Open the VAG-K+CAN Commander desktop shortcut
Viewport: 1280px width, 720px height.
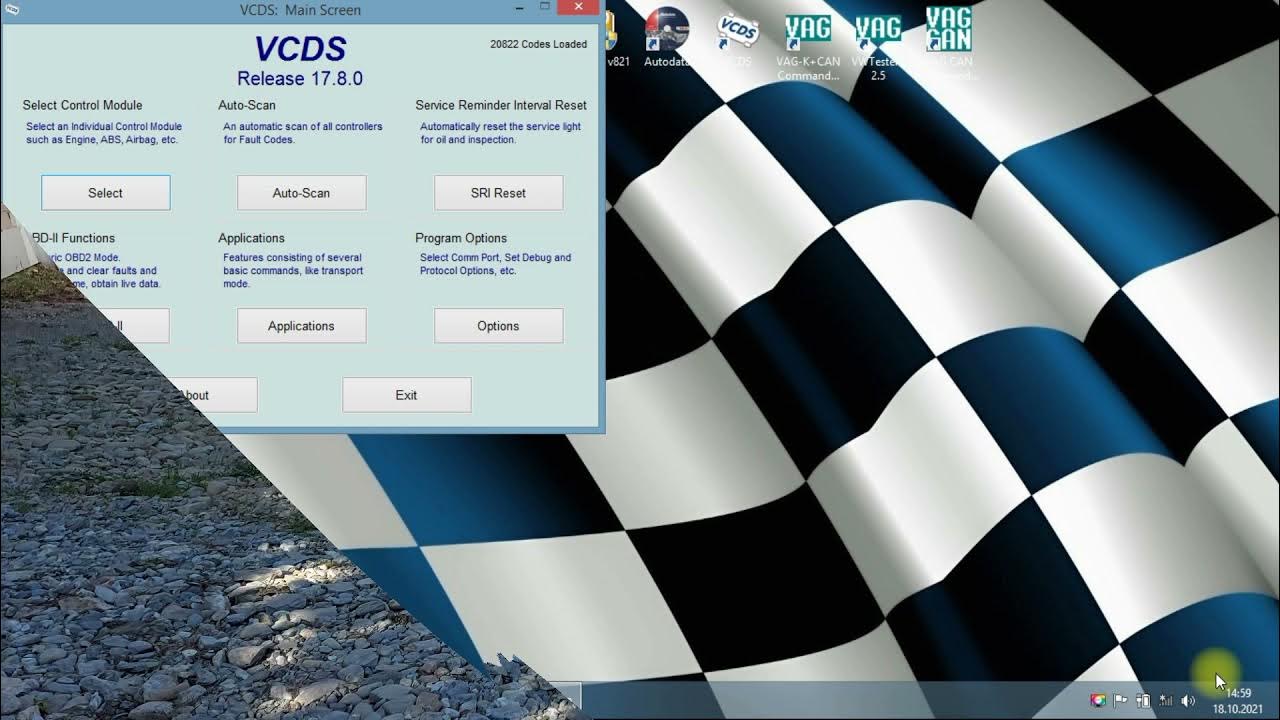pos(808,45)
